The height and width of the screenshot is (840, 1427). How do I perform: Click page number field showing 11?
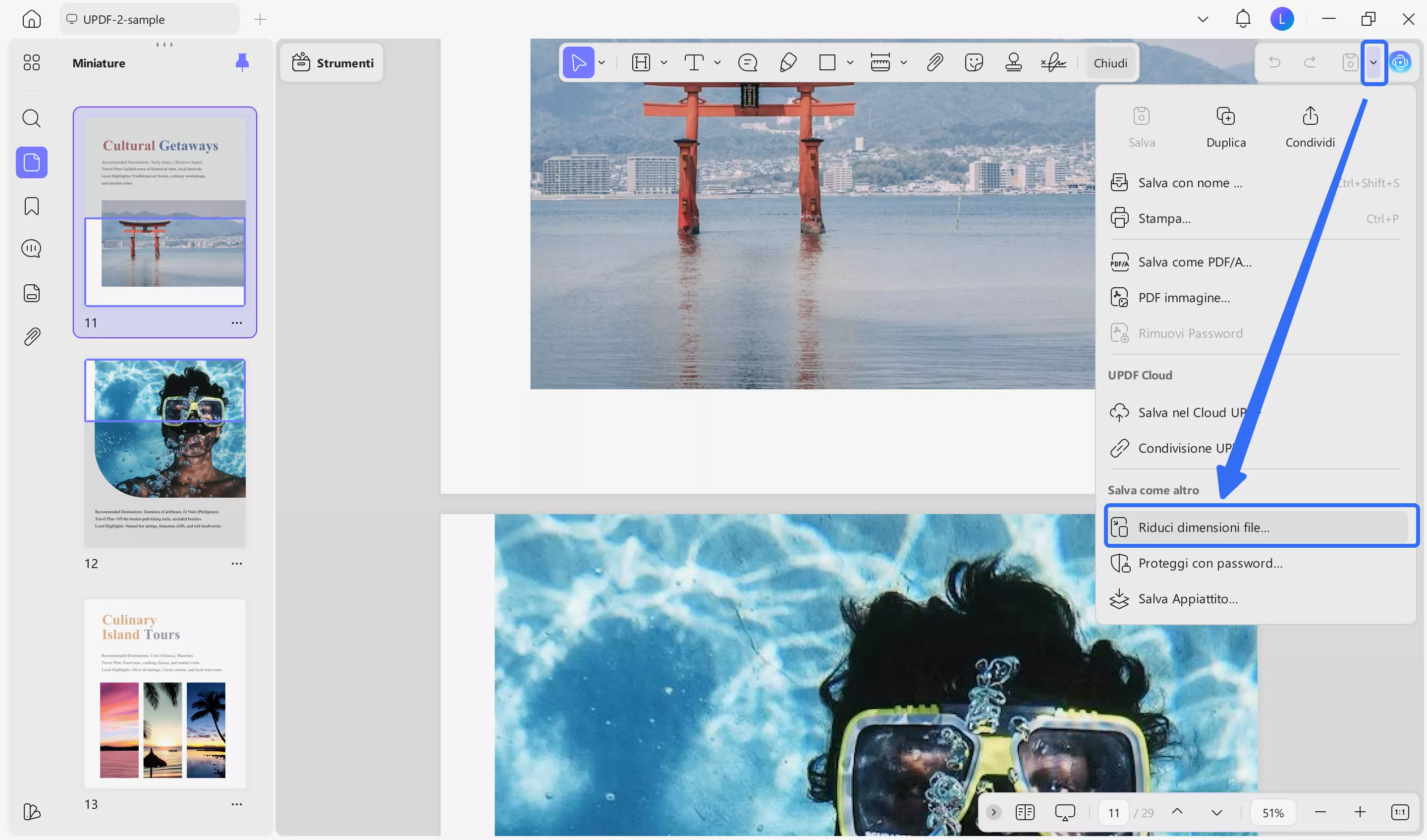1113,813
